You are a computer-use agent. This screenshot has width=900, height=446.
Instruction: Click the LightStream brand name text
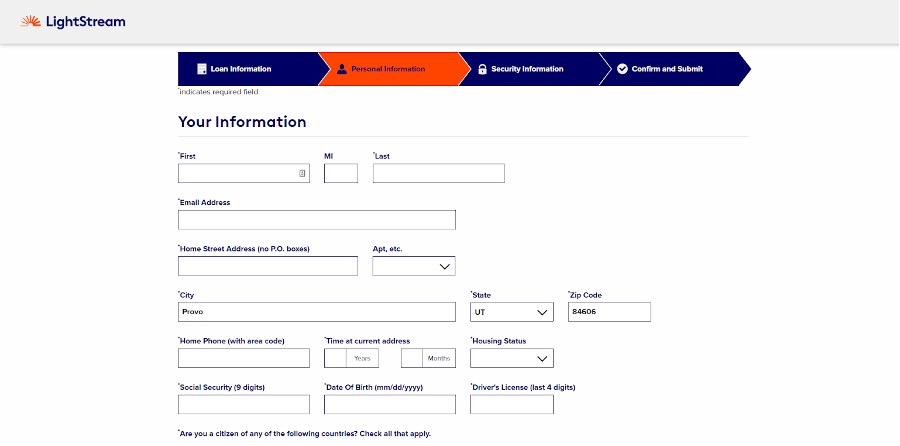pos(86,22)
